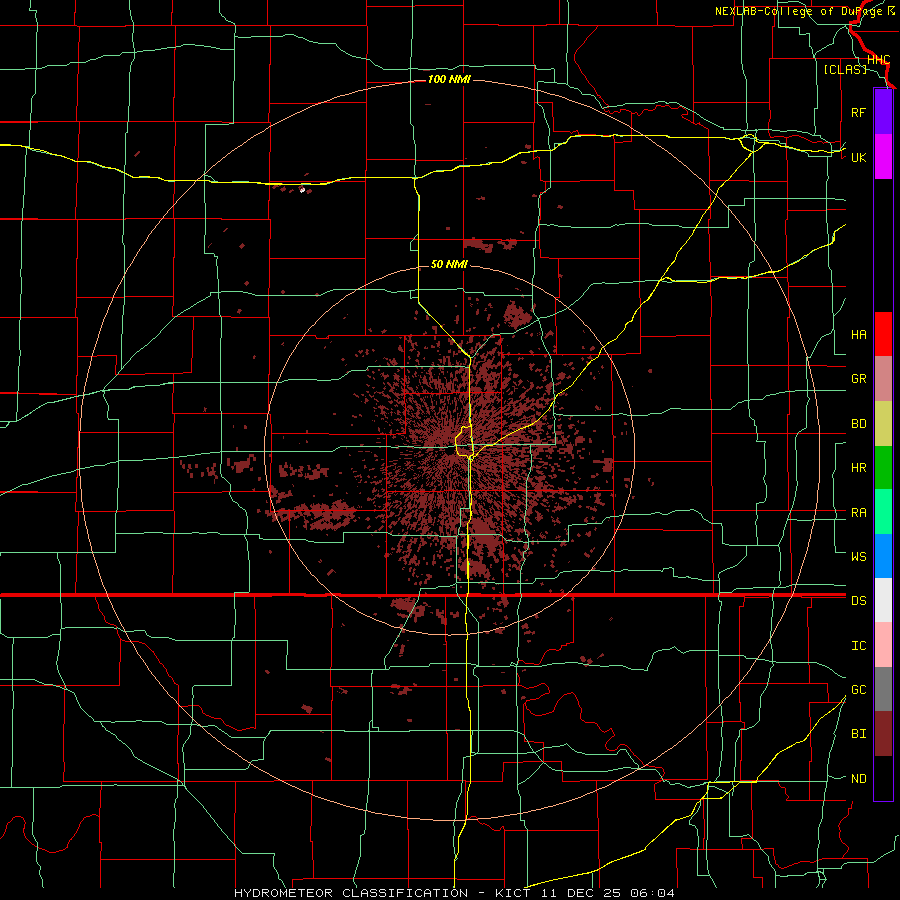Click the 'HR' legend label
Image resolution: width=900 pixels, height=900 pixels.
coord(858,468)
